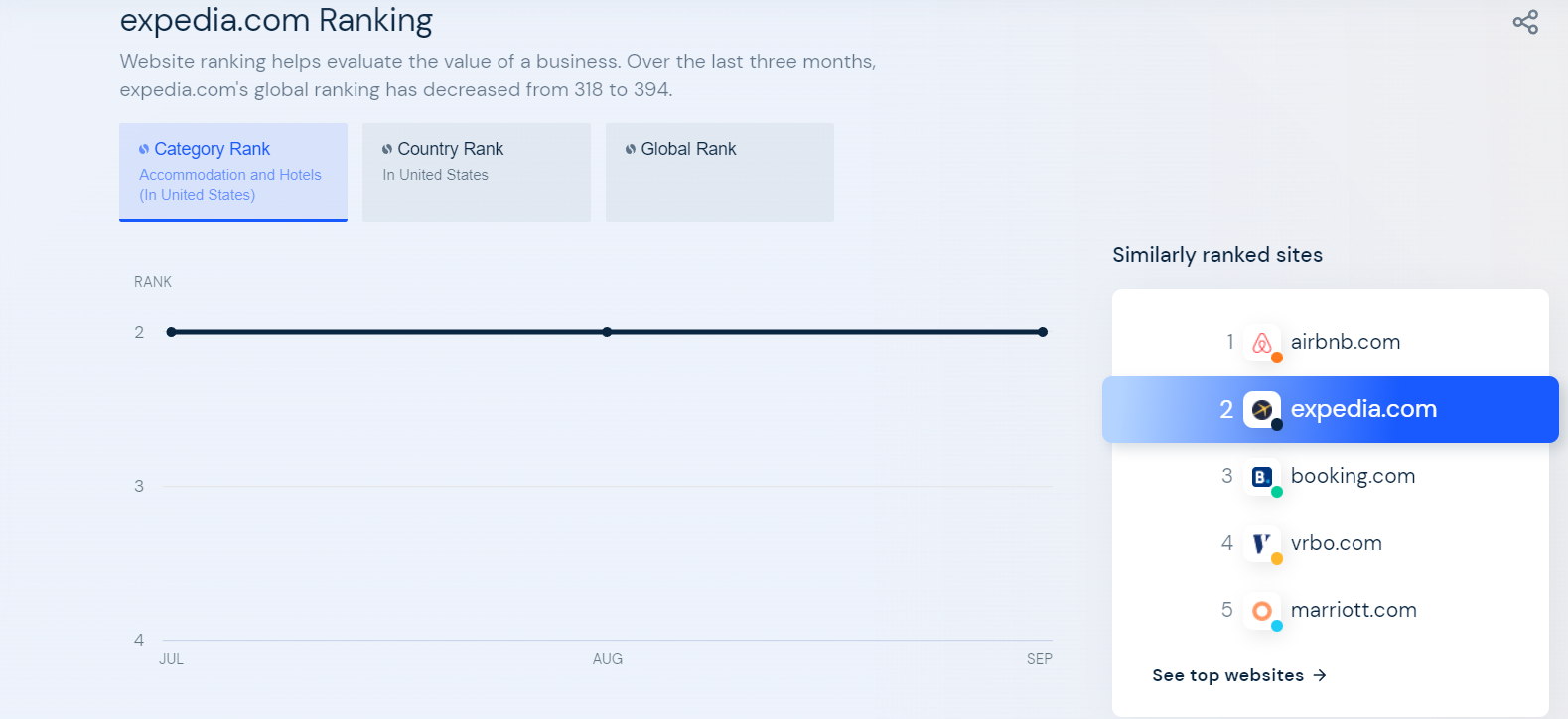Open the airbnb.com site link
The height and width of the screenshot is (719, 1568).
tap(1346, 342)
